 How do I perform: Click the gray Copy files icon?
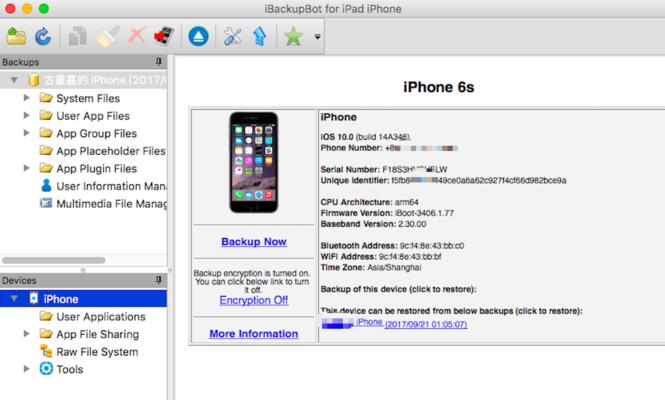(77, 36)
